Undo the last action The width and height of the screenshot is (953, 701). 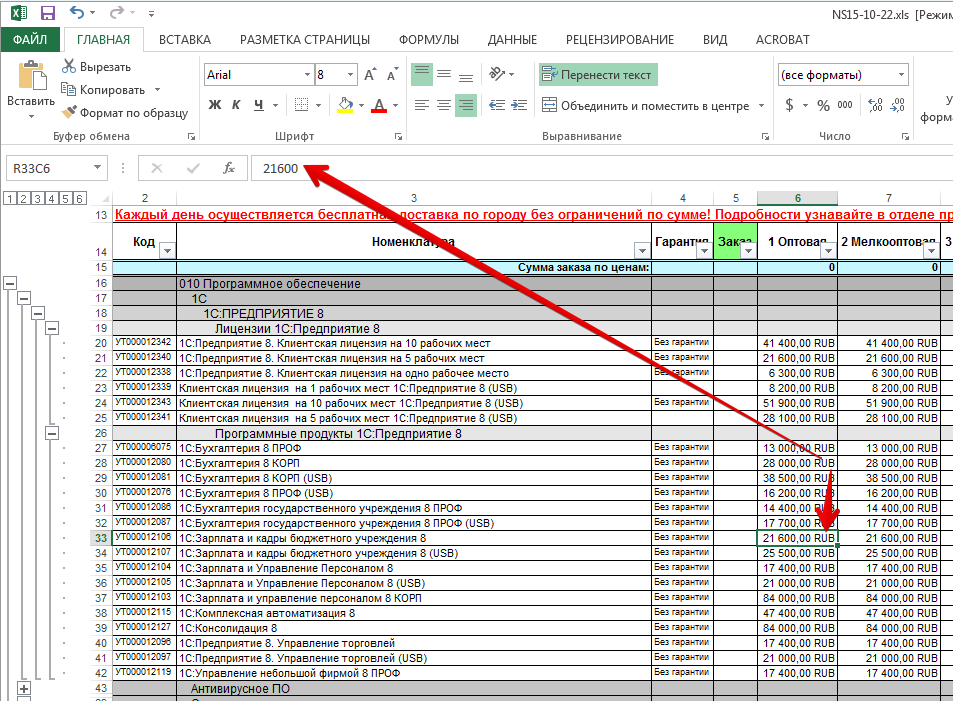pyautogui.click(x=77, y=12)
